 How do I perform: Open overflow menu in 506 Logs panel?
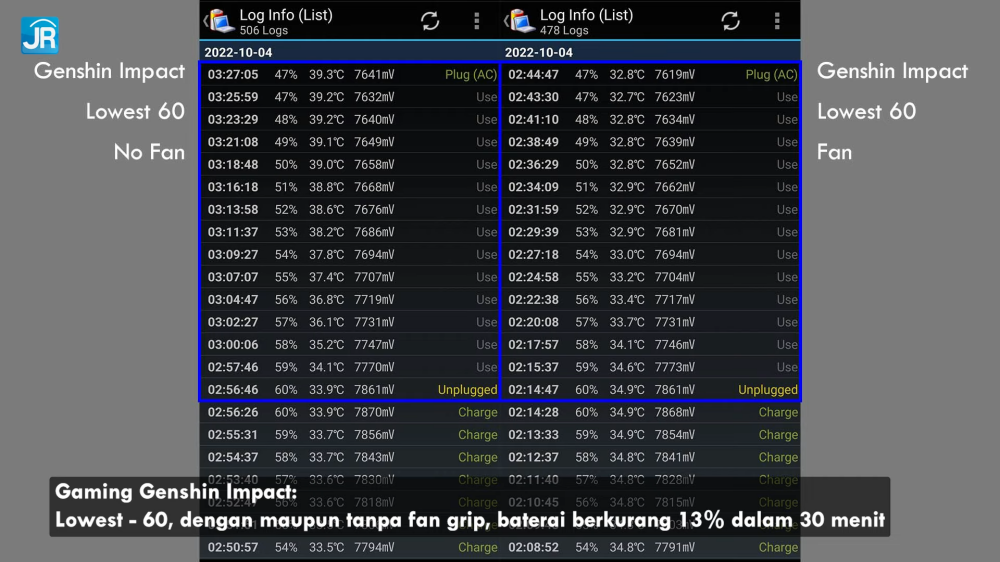coord(476,21)
